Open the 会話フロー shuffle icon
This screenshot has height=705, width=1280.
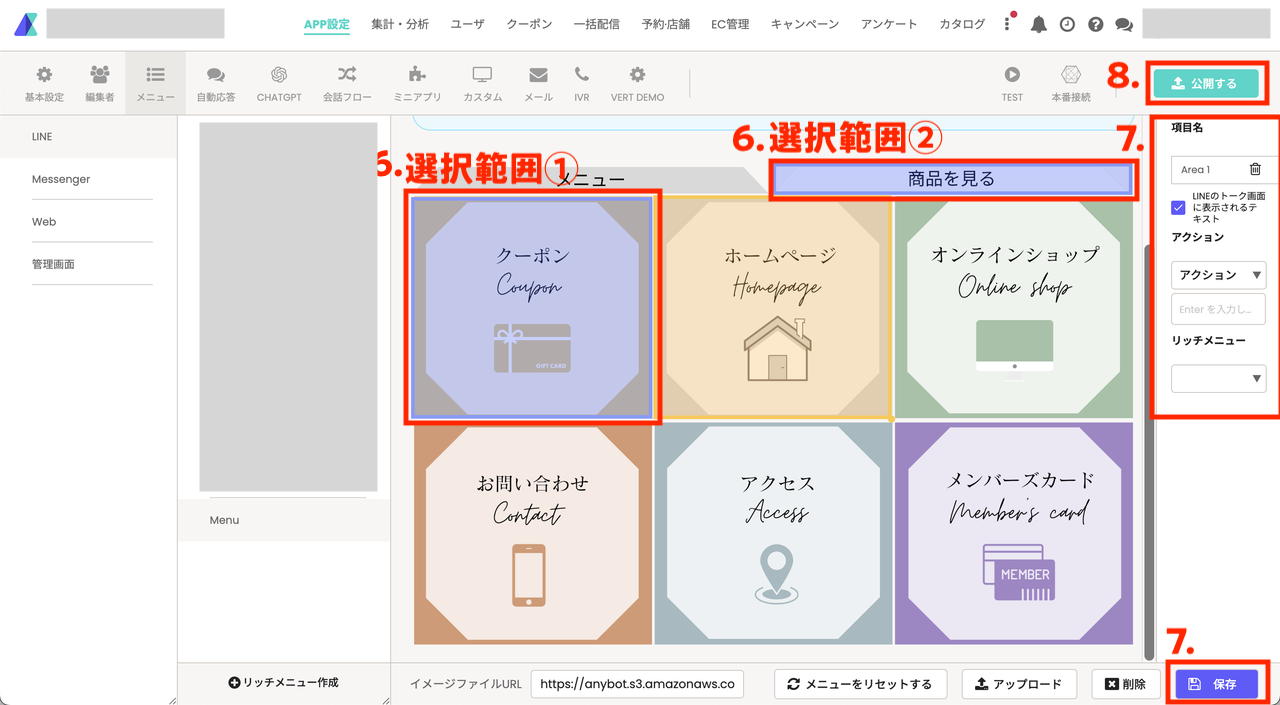click(346, 75)
